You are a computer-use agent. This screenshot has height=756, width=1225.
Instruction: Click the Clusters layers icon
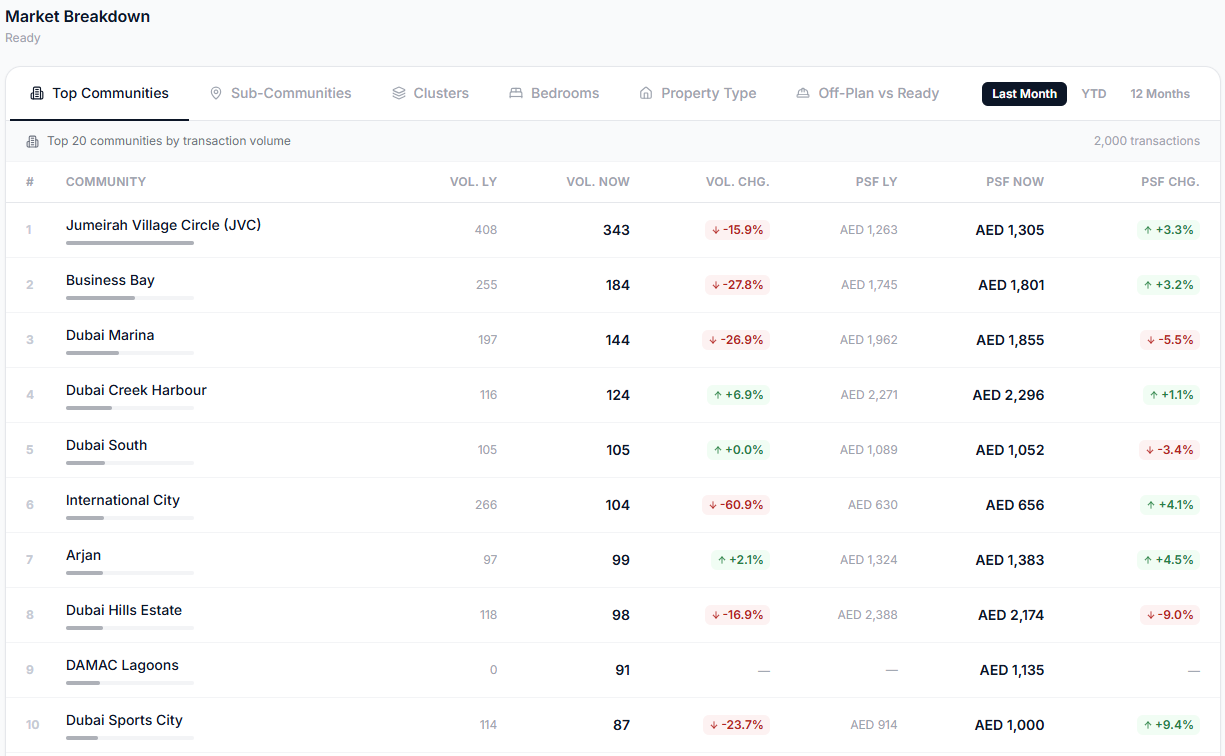pyautogui.click(x=398, y=93)
